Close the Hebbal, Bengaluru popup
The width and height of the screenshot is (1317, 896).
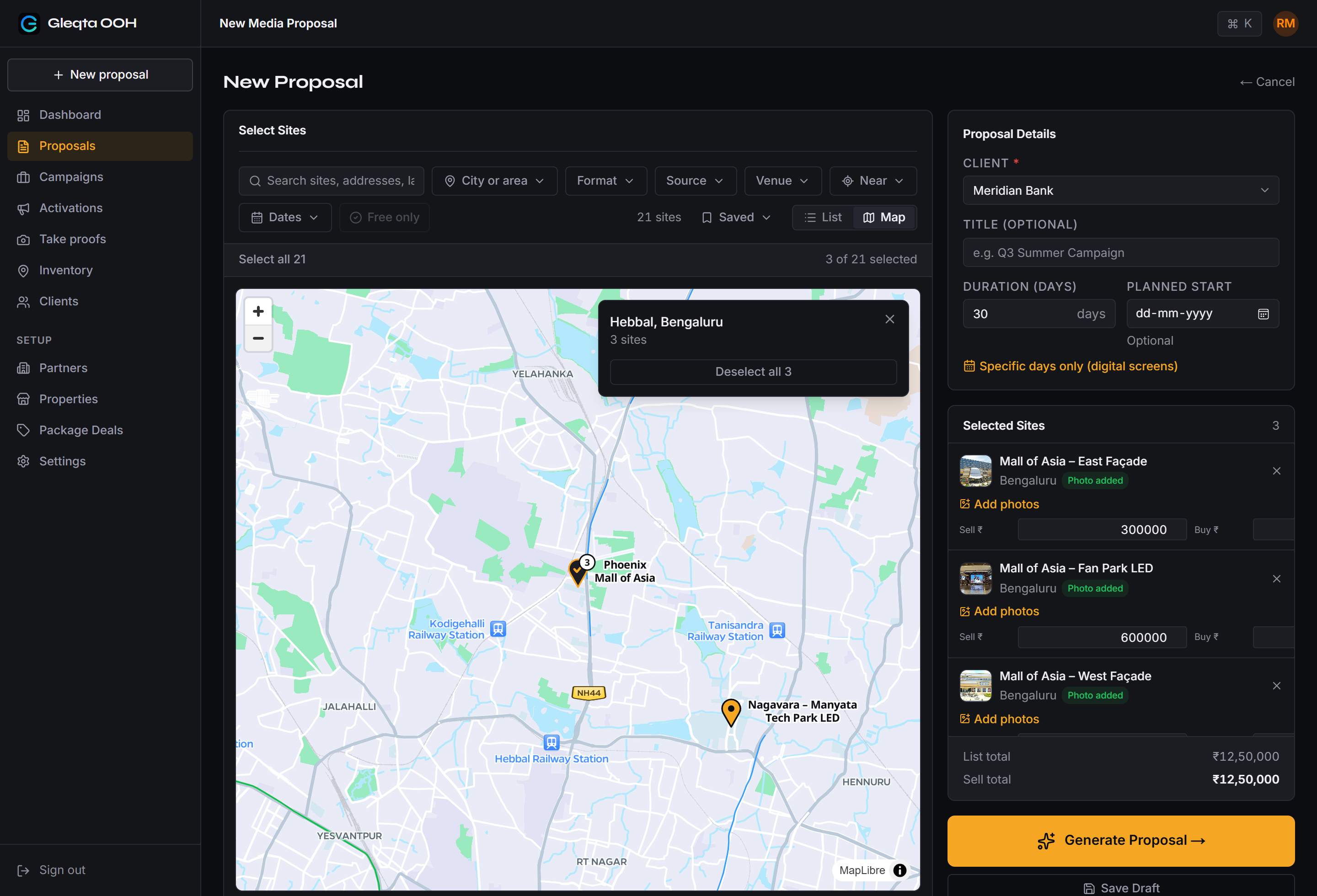(x=890, y=320)
